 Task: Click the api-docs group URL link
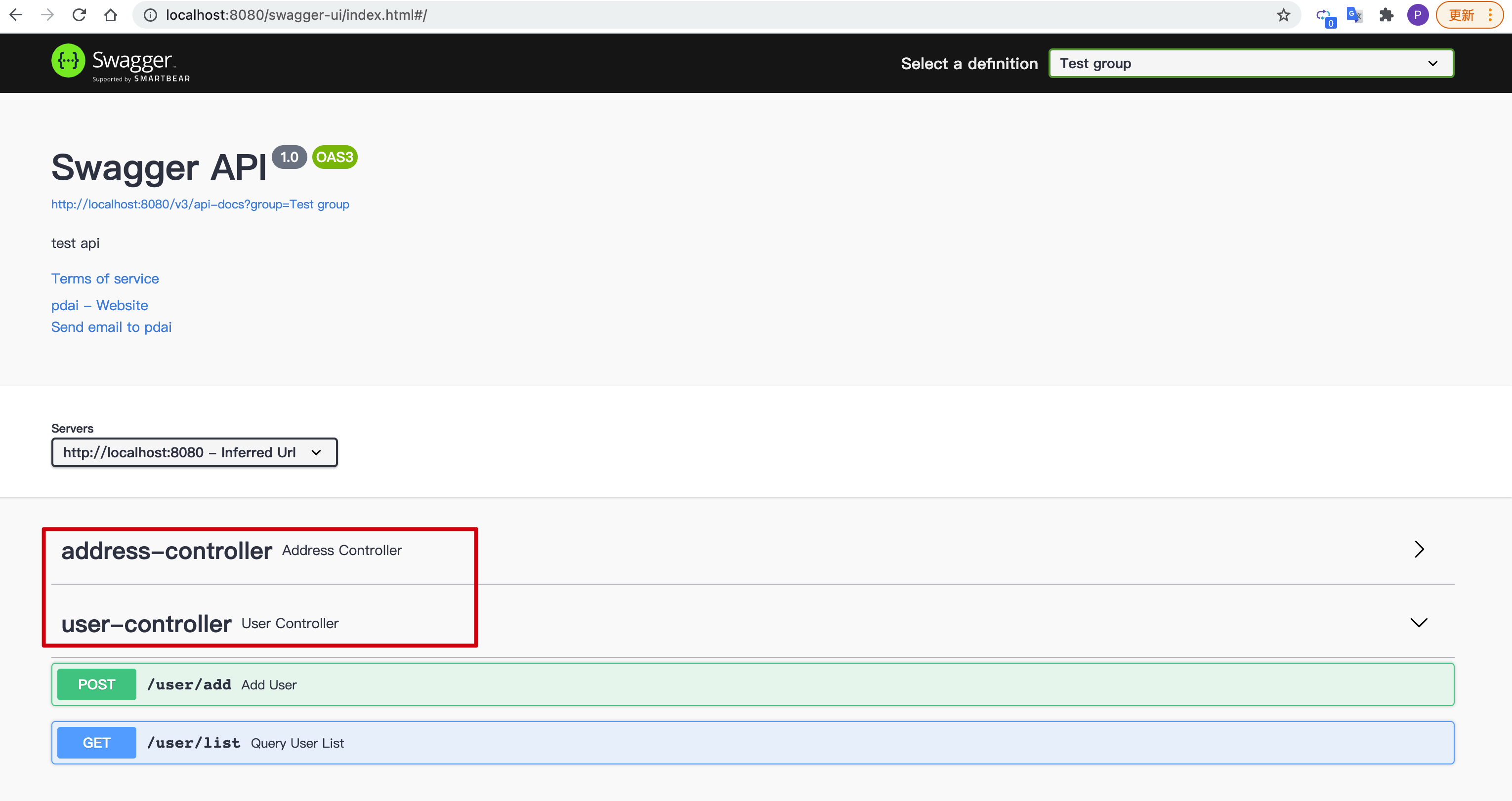click(200, 204)
